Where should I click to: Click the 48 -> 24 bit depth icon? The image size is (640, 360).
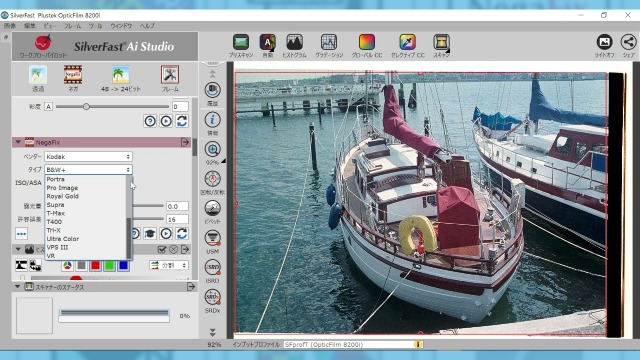121,75
